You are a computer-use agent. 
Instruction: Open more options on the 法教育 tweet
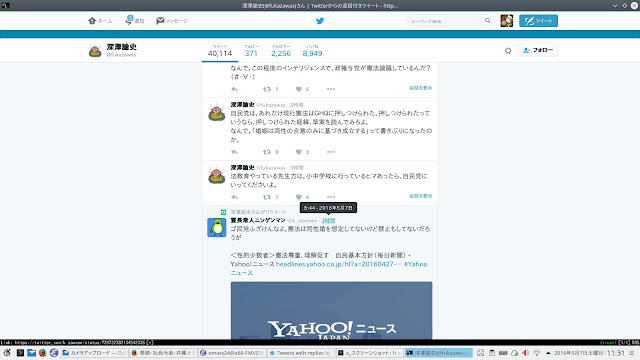[x=331, y=197]
